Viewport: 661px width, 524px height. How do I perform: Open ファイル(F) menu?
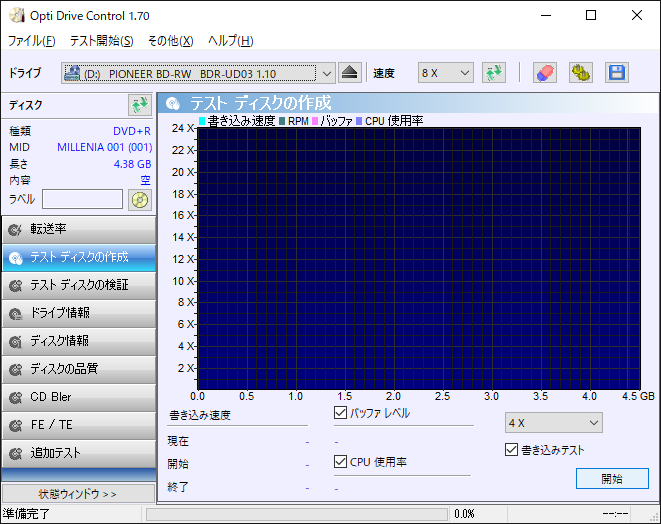click(32, 41)
